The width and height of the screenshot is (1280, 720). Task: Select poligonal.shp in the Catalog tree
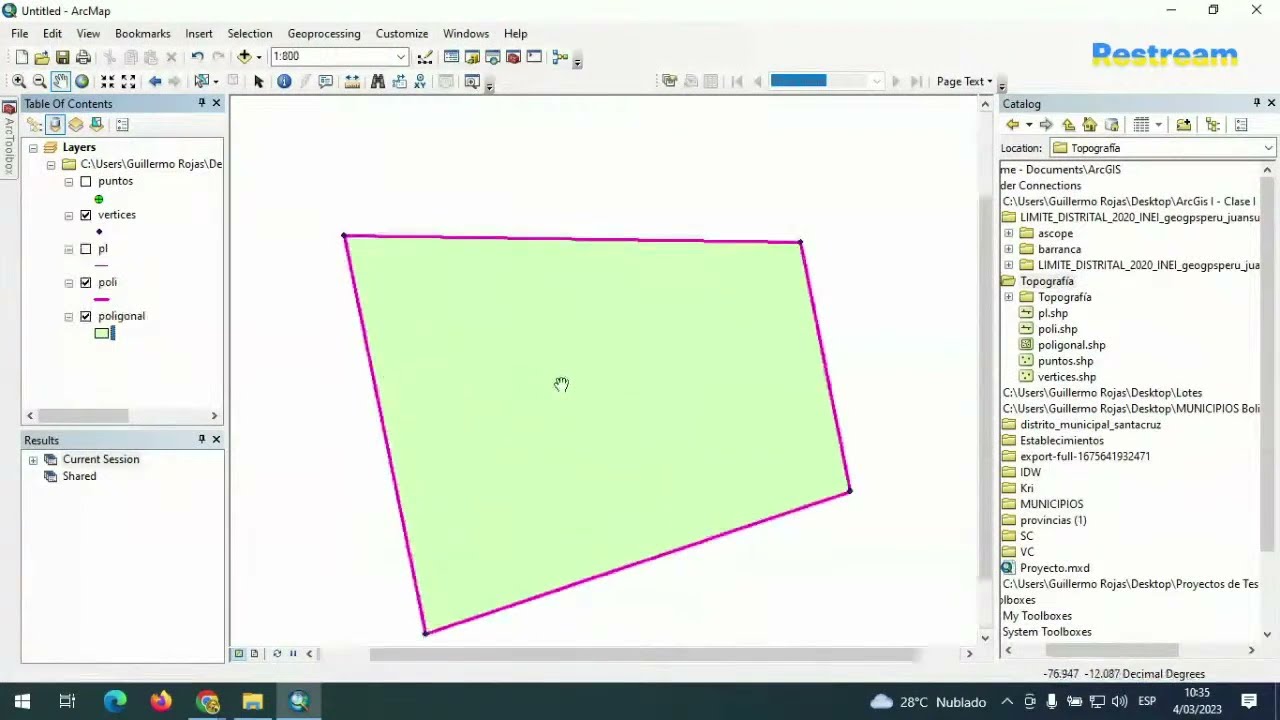pyautogui.click(x=1071, y=345)
